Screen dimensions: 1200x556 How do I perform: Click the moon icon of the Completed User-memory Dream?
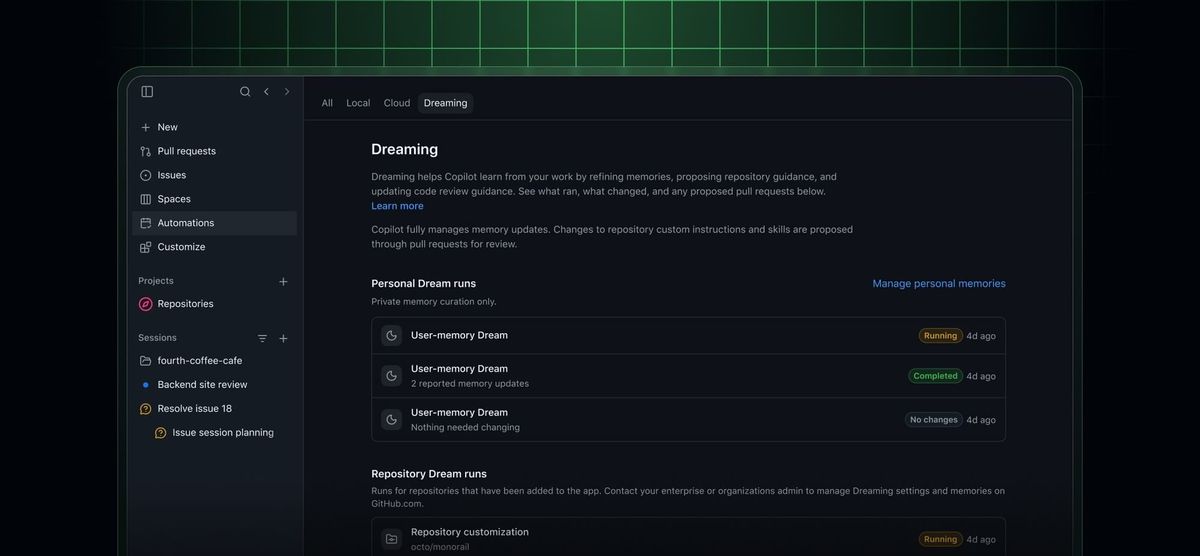[x=391, y=376]
